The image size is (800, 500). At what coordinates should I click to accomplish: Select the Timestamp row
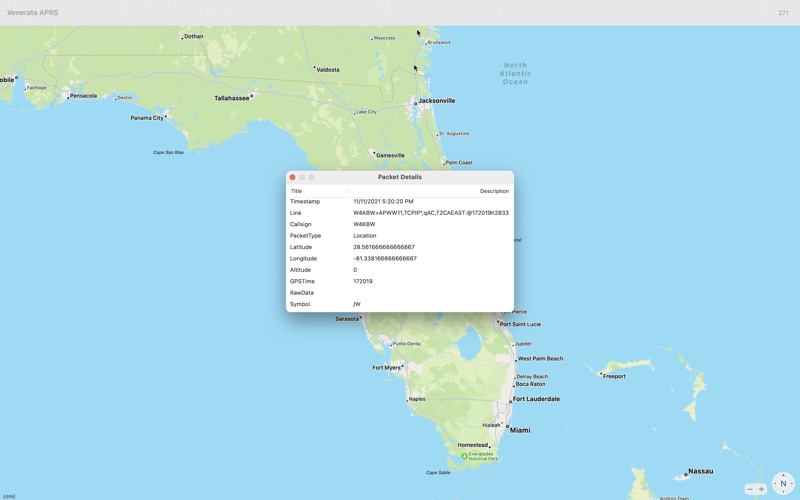pos(400,202)
